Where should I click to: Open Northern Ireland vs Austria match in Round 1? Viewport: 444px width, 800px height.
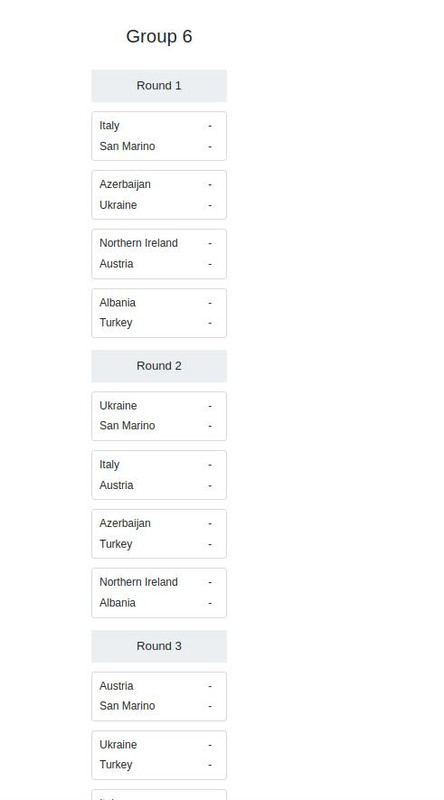tap(159, 254)
